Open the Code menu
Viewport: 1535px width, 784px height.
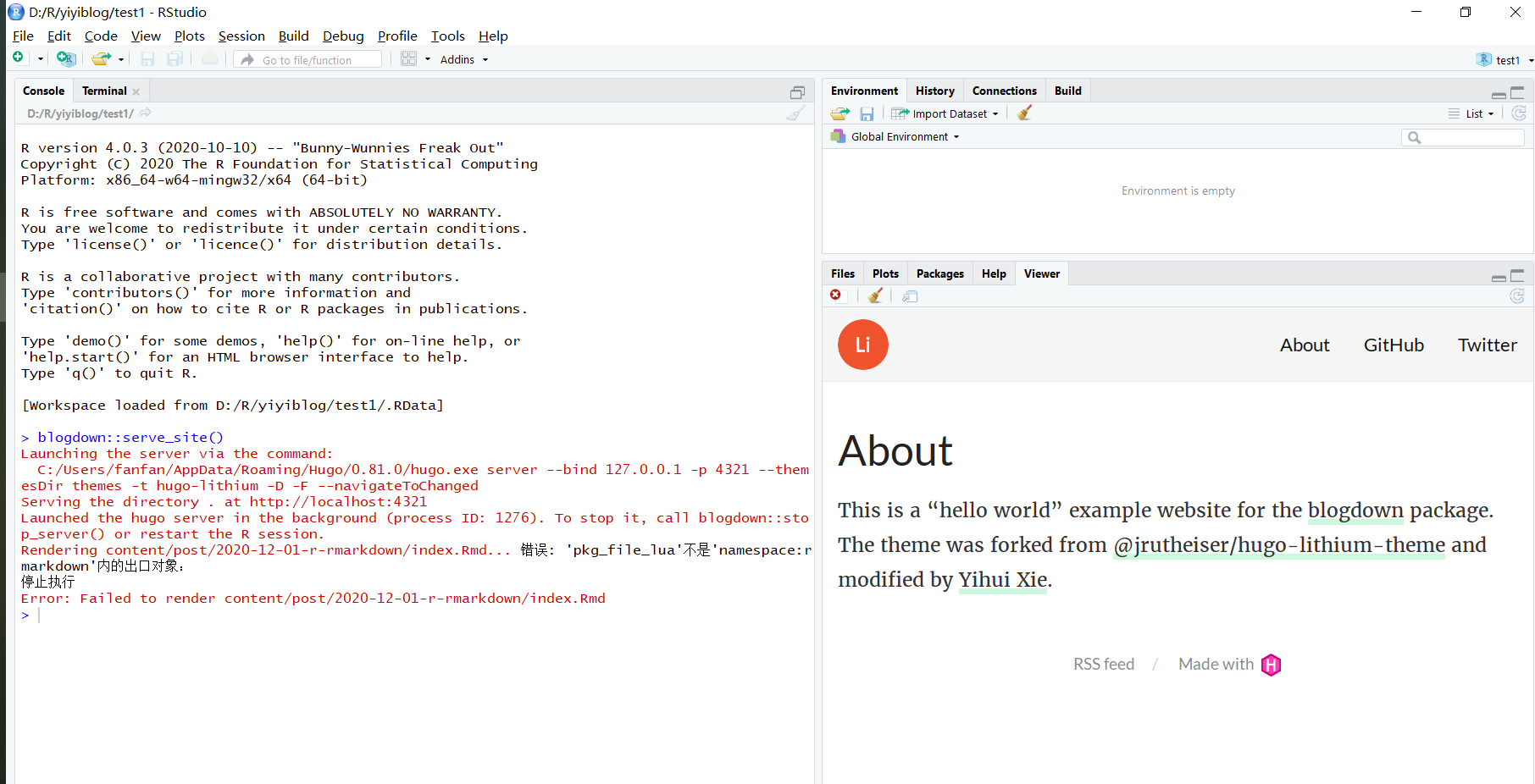tap(101, 36)
